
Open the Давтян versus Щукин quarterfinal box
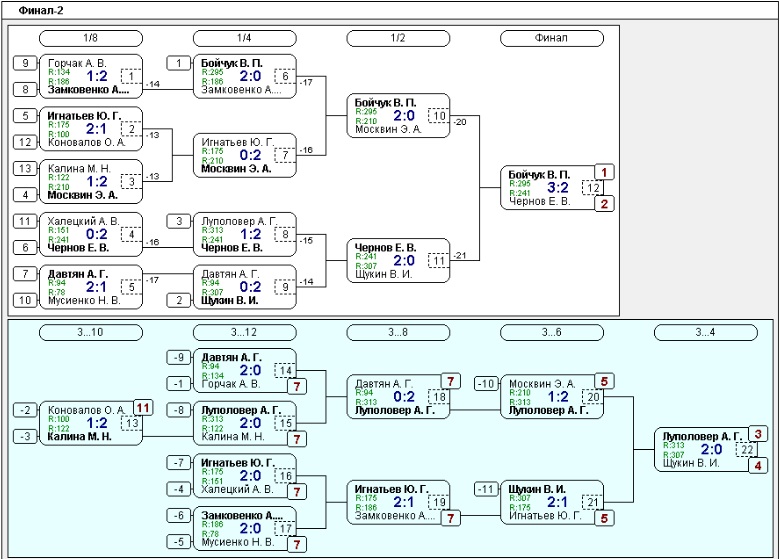point(244,287)
